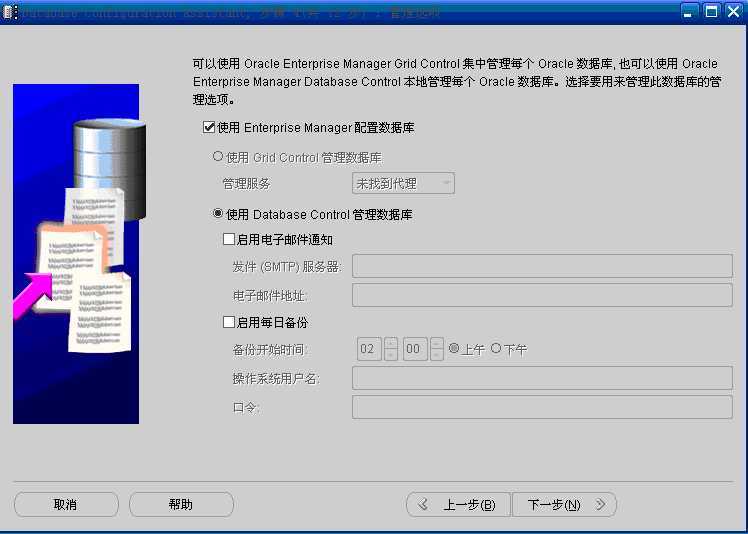Increase the backup hour stepper up arrow
The width and height of the screenshot is (748, 534).
point(391,343)
